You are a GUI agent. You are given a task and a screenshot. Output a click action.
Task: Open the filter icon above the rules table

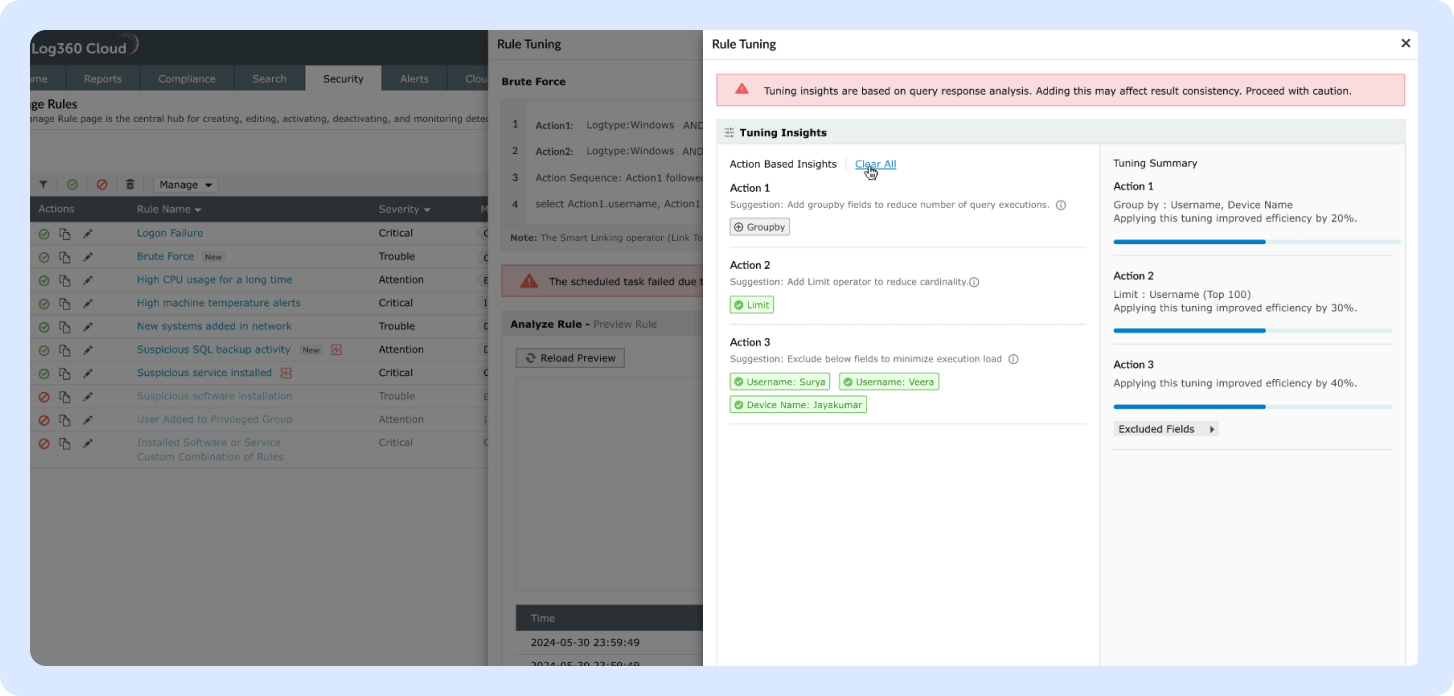(x=43, y=185)
